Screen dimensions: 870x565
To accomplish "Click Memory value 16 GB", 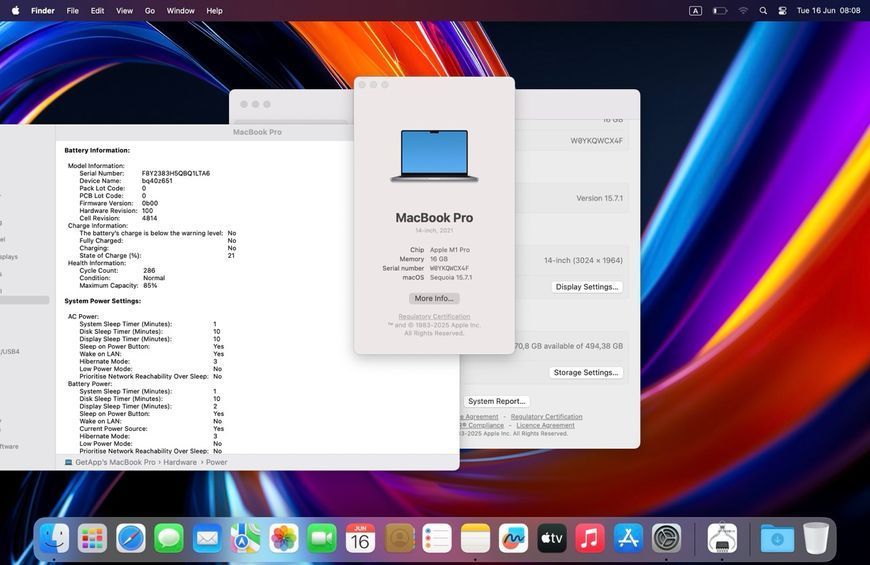I will click(x=439, y=259).
